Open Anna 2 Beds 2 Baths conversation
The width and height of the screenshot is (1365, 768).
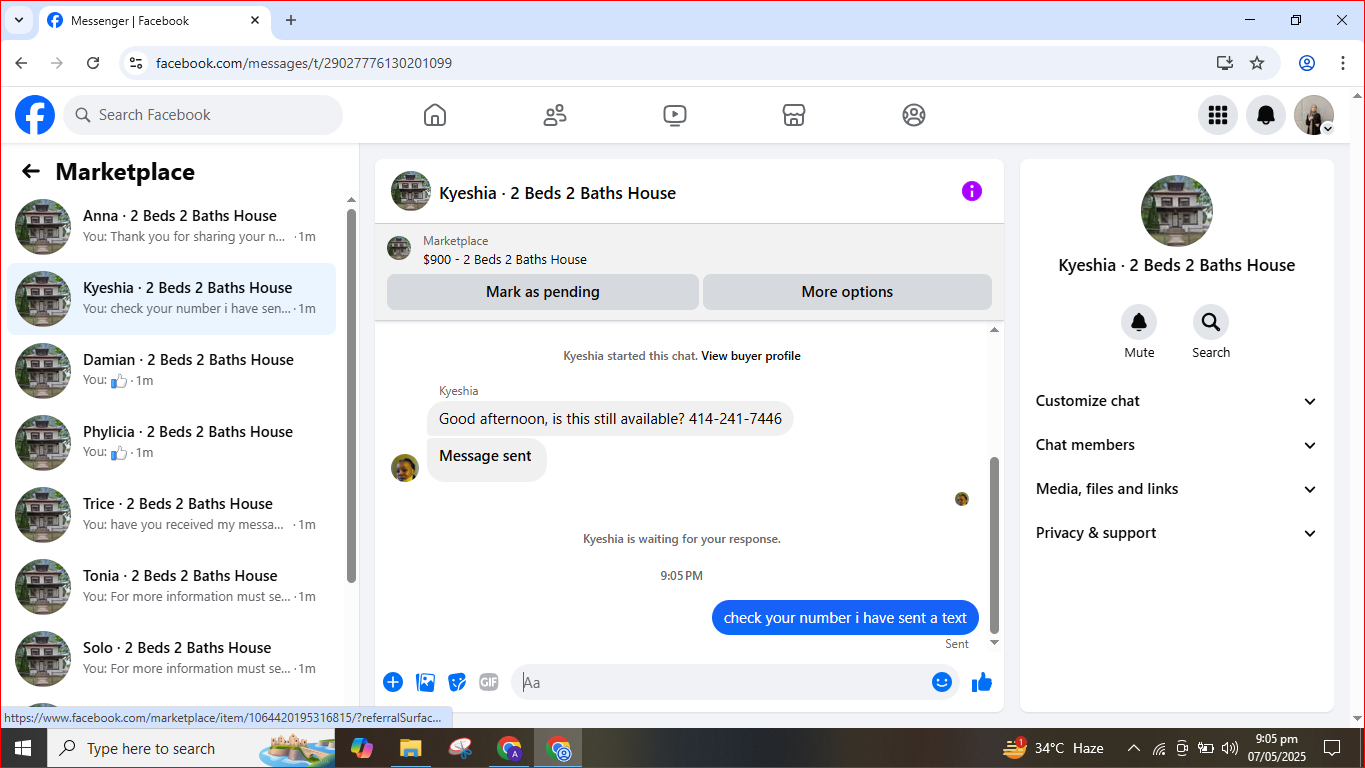coord(172,226)
